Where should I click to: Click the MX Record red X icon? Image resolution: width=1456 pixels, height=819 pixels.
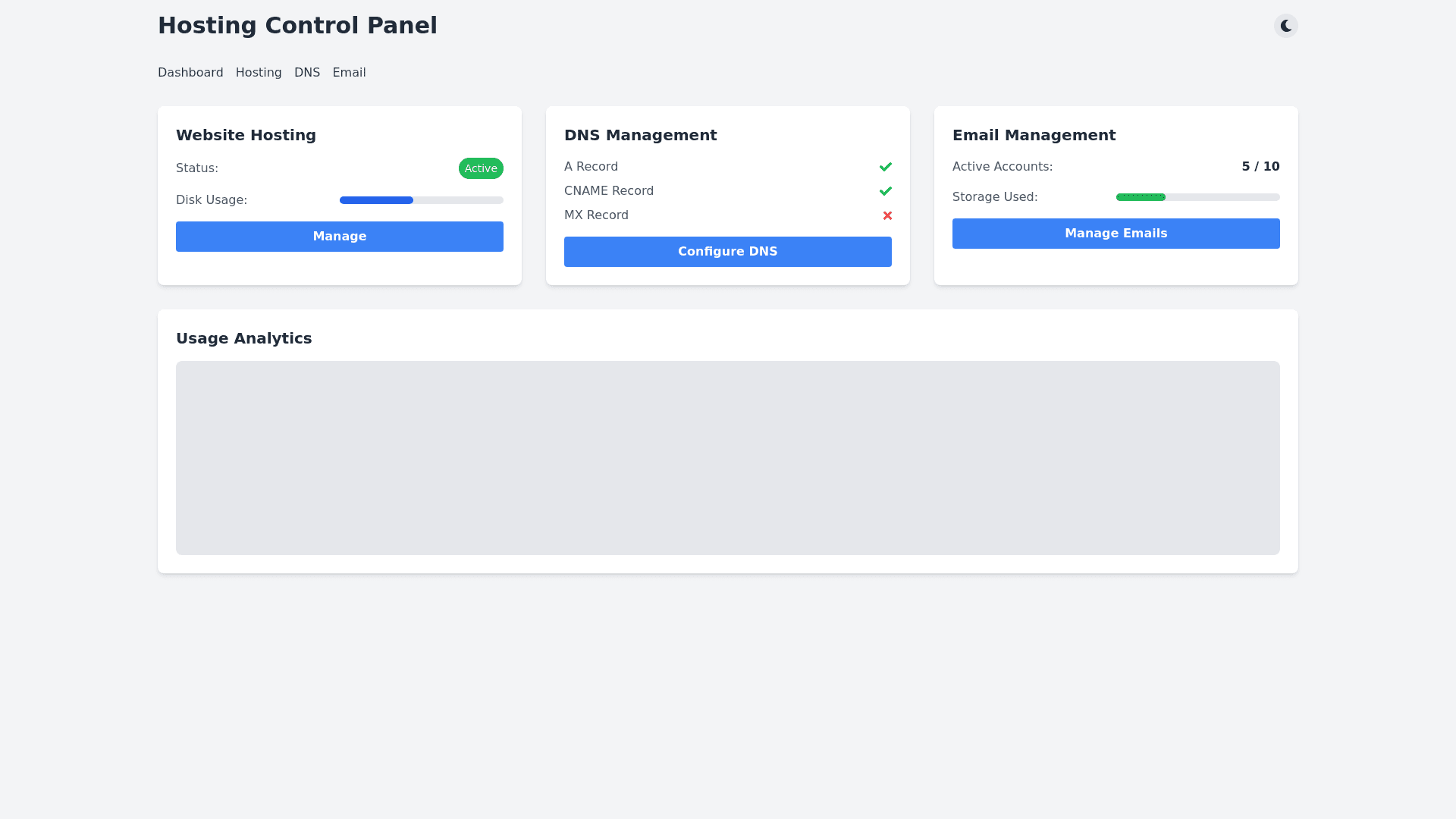coord(886,215)
